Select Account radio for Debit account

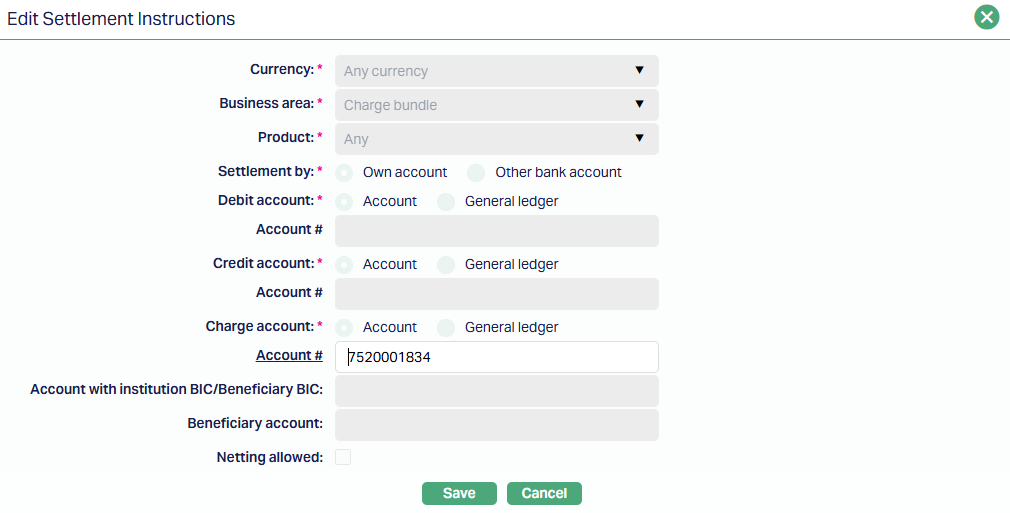345,201
